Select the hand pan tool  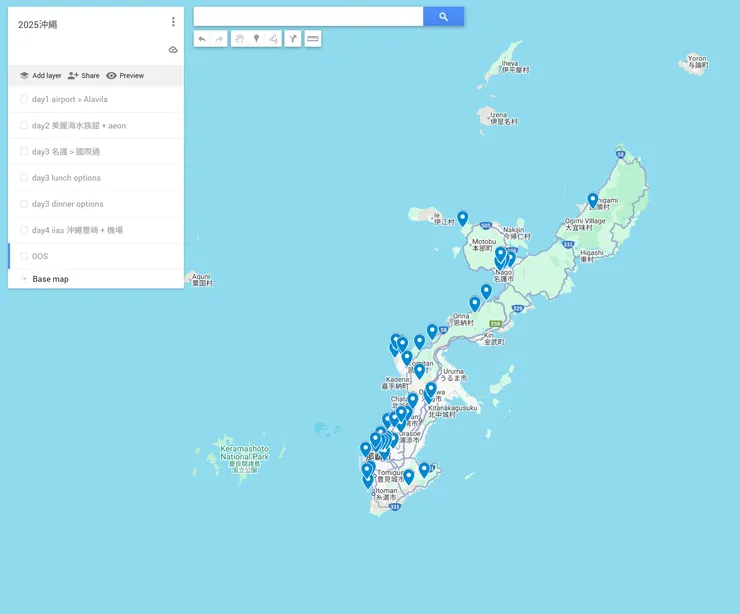click(x=239, y=39)
